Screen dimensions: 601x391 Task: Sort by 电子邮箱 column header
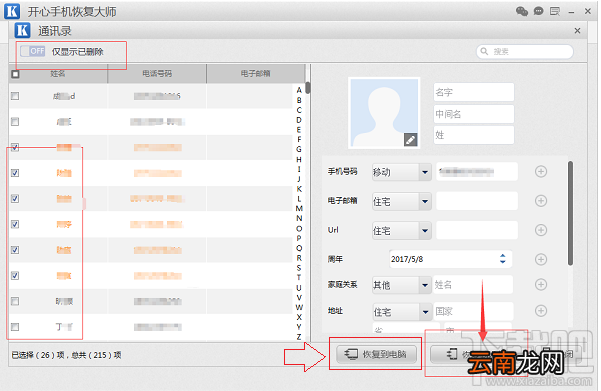pyautogui.click(x=255, y=74)
